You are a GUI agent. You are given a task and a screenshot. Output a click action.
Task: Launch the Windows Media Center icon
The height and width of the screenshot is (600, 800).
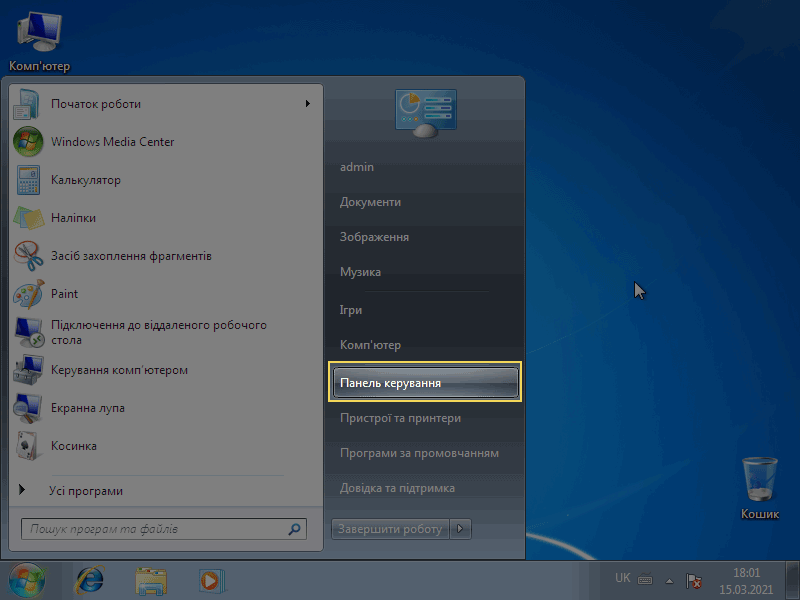click(28, 142)
